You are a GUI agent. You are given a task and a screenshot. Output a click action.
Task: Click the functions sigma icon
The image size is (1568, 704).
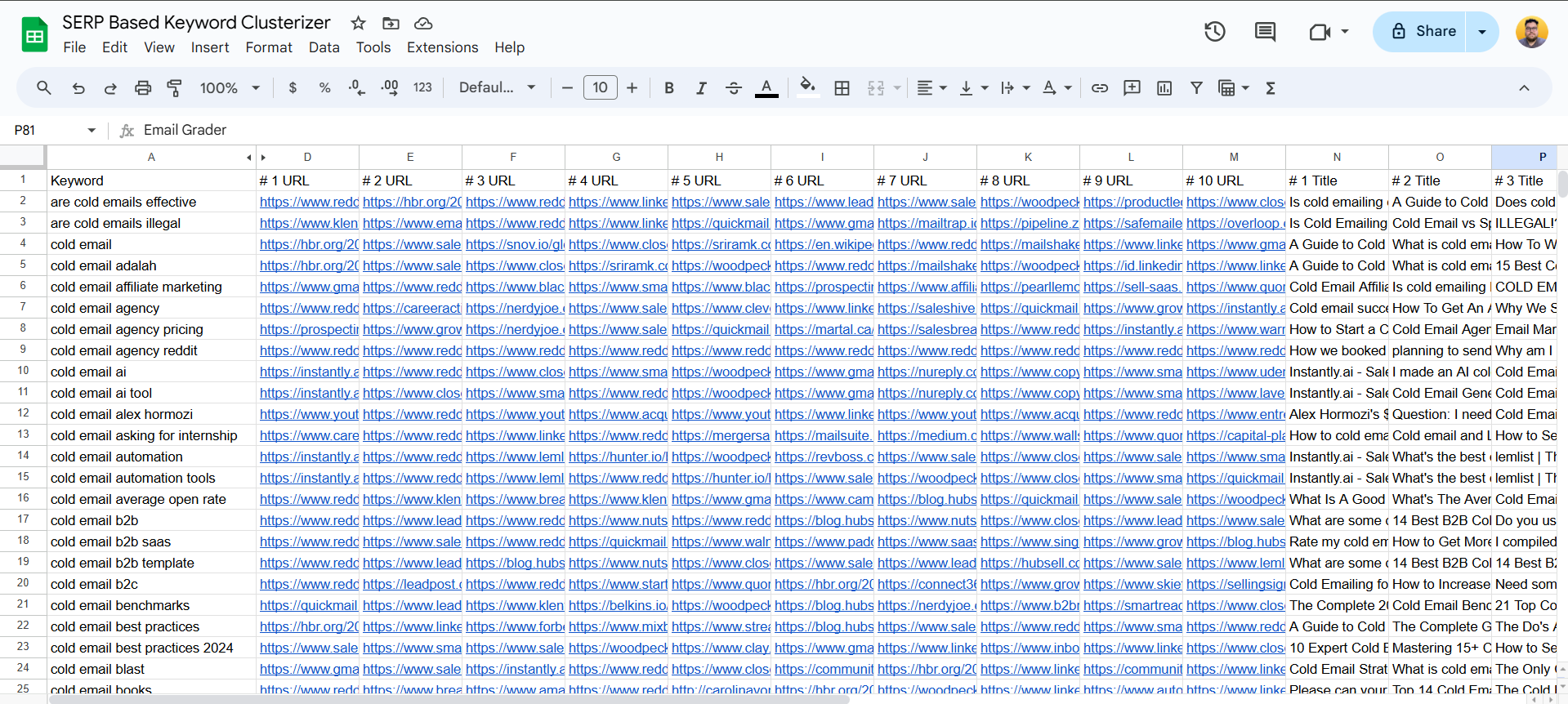click(1271, 88)
